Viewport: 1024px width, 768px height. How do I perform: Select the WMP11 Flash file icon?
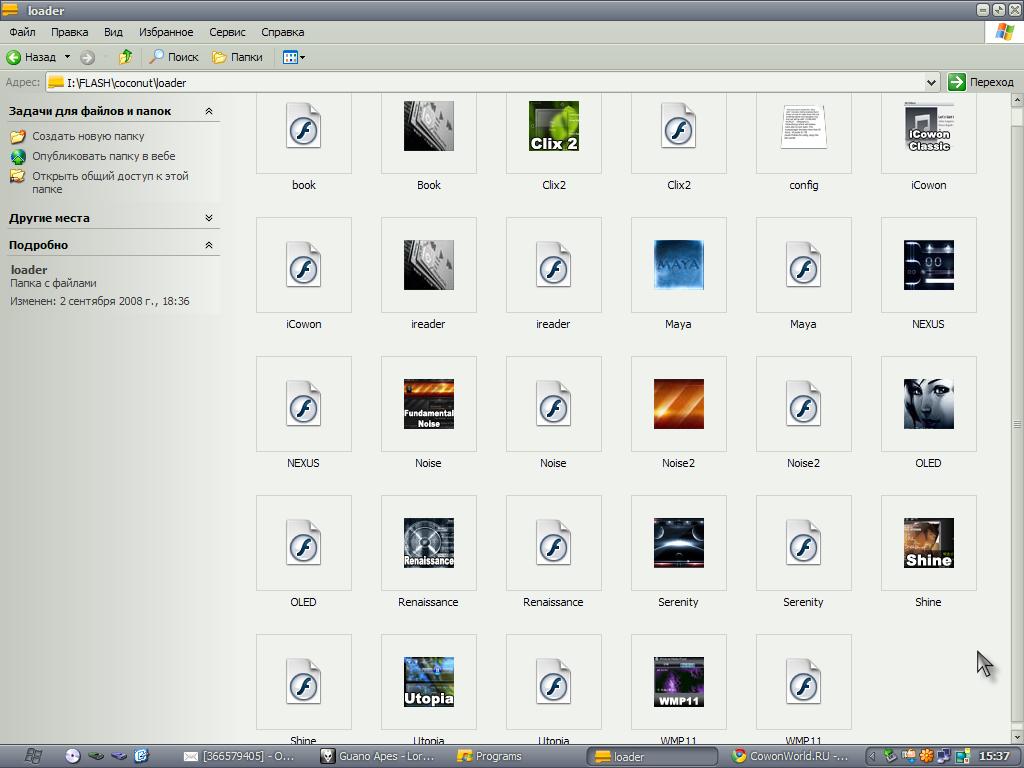804,682
